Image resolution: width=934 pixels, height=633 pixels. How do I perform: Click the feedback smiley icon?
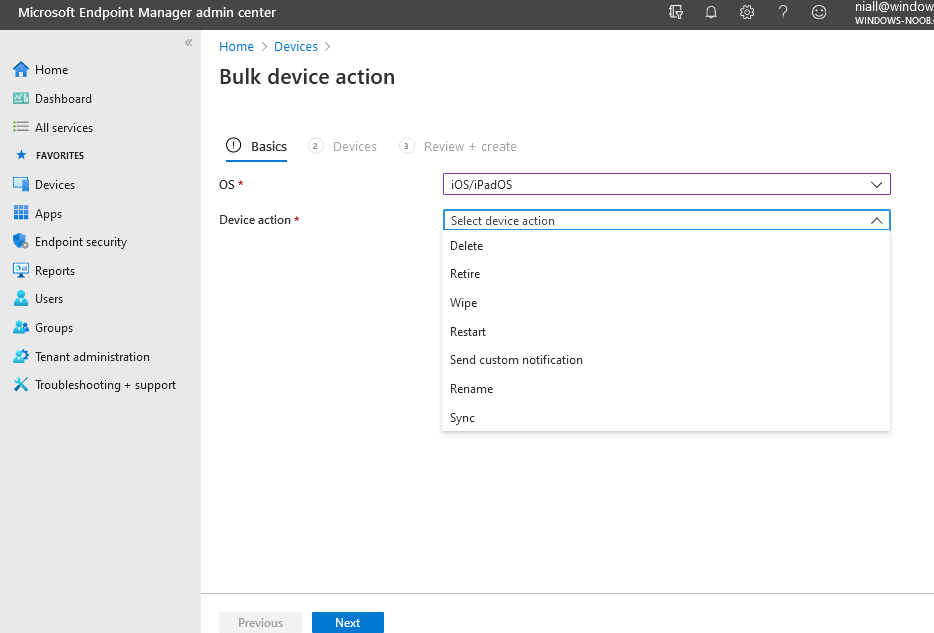coord(819,13)
